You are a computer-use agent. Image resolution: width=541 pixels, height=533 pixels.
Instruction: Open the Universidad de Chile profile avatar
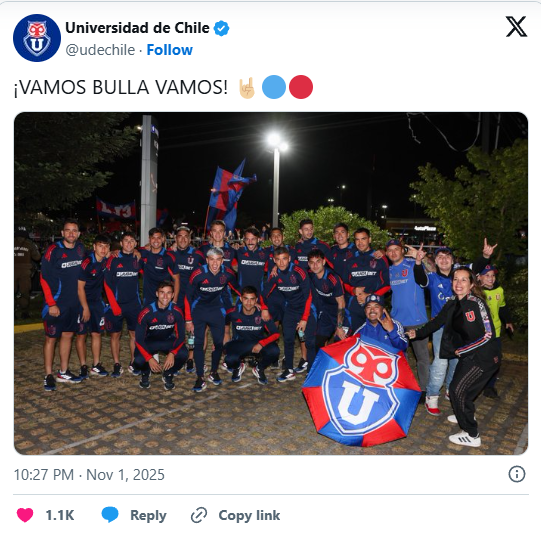pos(37,38)
